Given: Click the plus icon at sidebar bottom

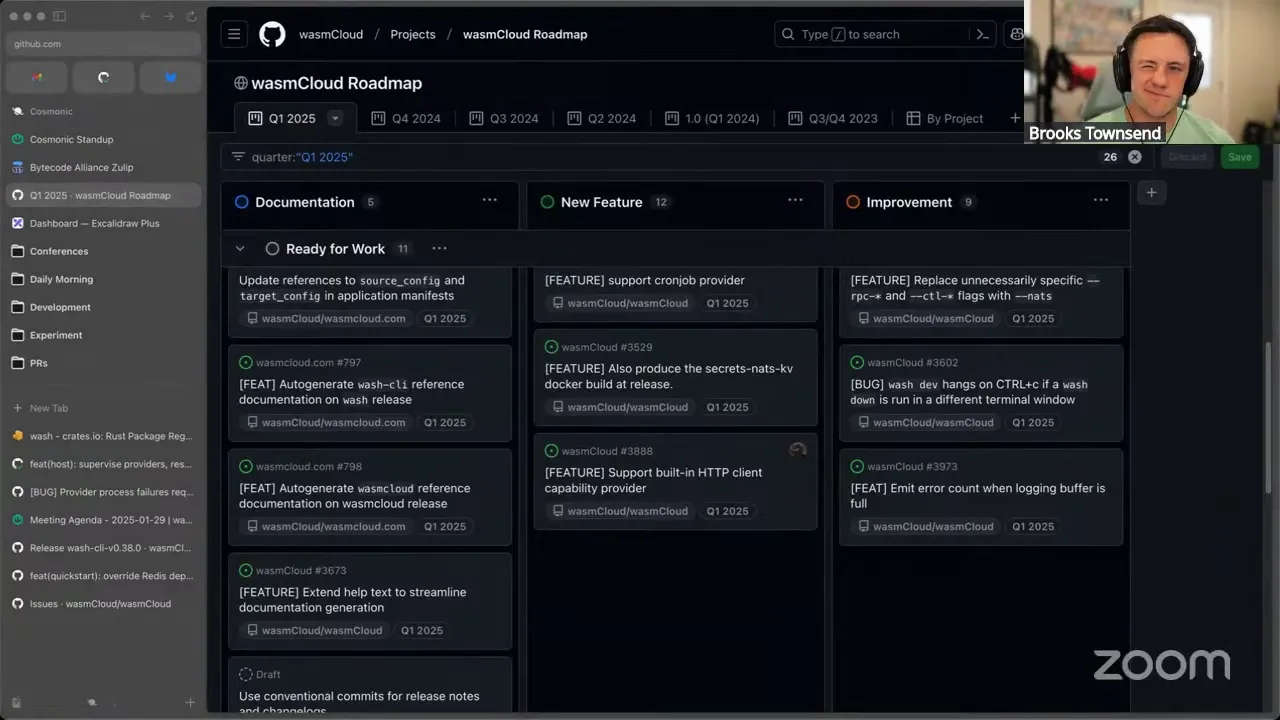Looking at the screenshot, I should [x=190, y=702].
